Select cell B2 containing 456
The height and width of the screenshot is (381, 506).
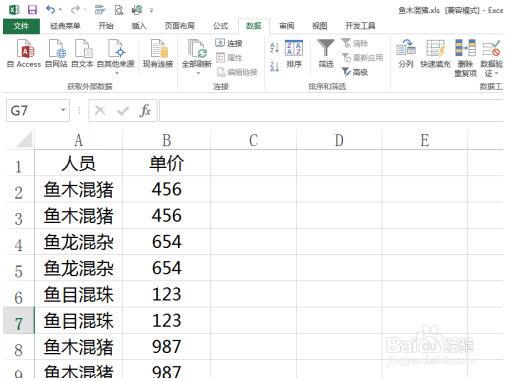coord(166,189)
